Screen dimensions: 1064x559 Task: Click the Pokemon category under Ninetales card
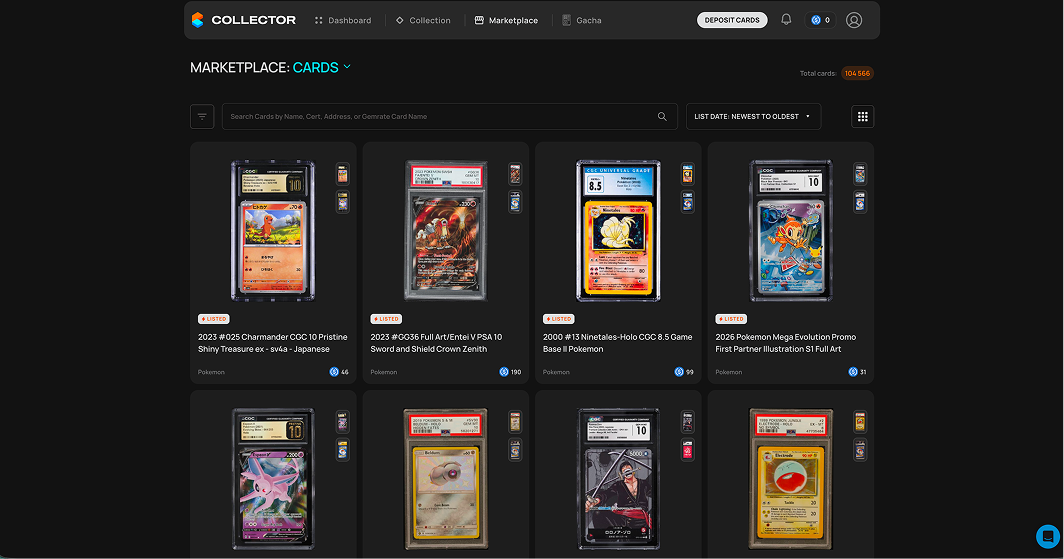tap(556, 372)
